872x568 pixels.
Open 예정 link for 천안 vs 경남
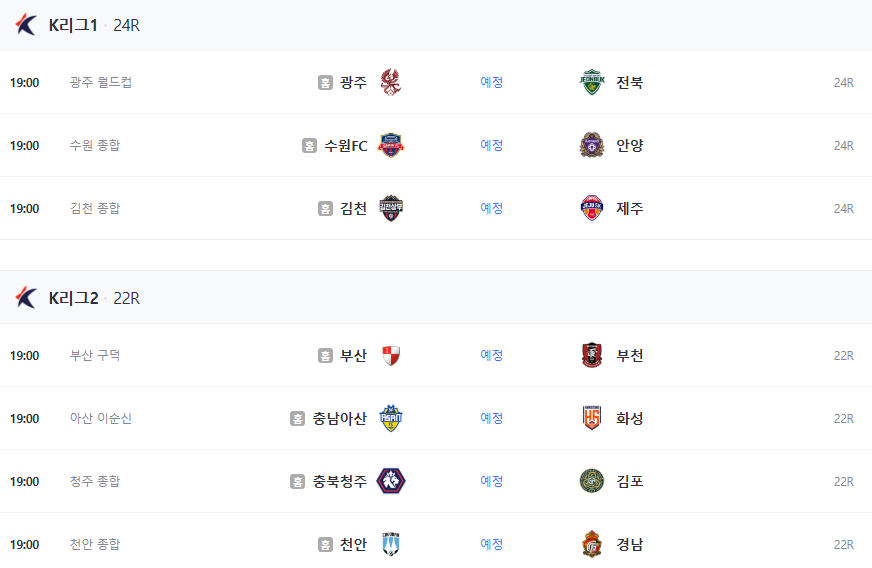tap(492, 544)
